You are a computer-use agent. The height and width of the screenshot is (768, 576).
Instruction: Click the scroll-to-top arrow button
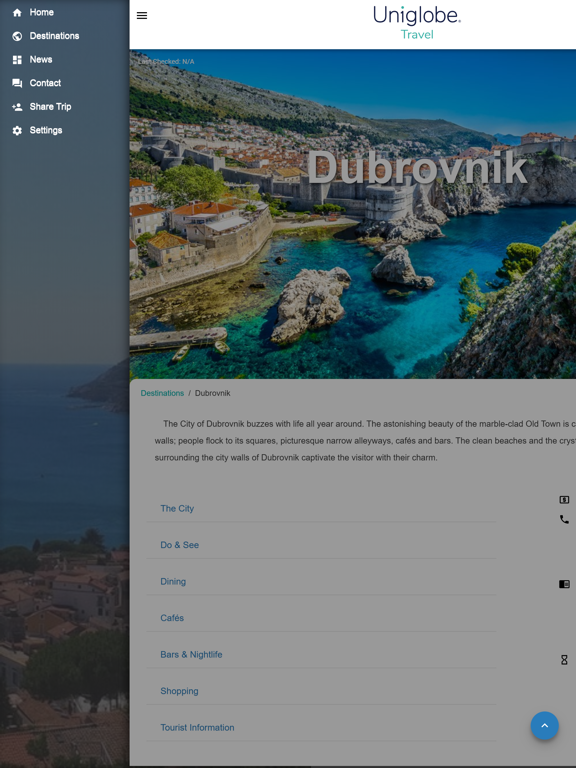tap(545, 725)
